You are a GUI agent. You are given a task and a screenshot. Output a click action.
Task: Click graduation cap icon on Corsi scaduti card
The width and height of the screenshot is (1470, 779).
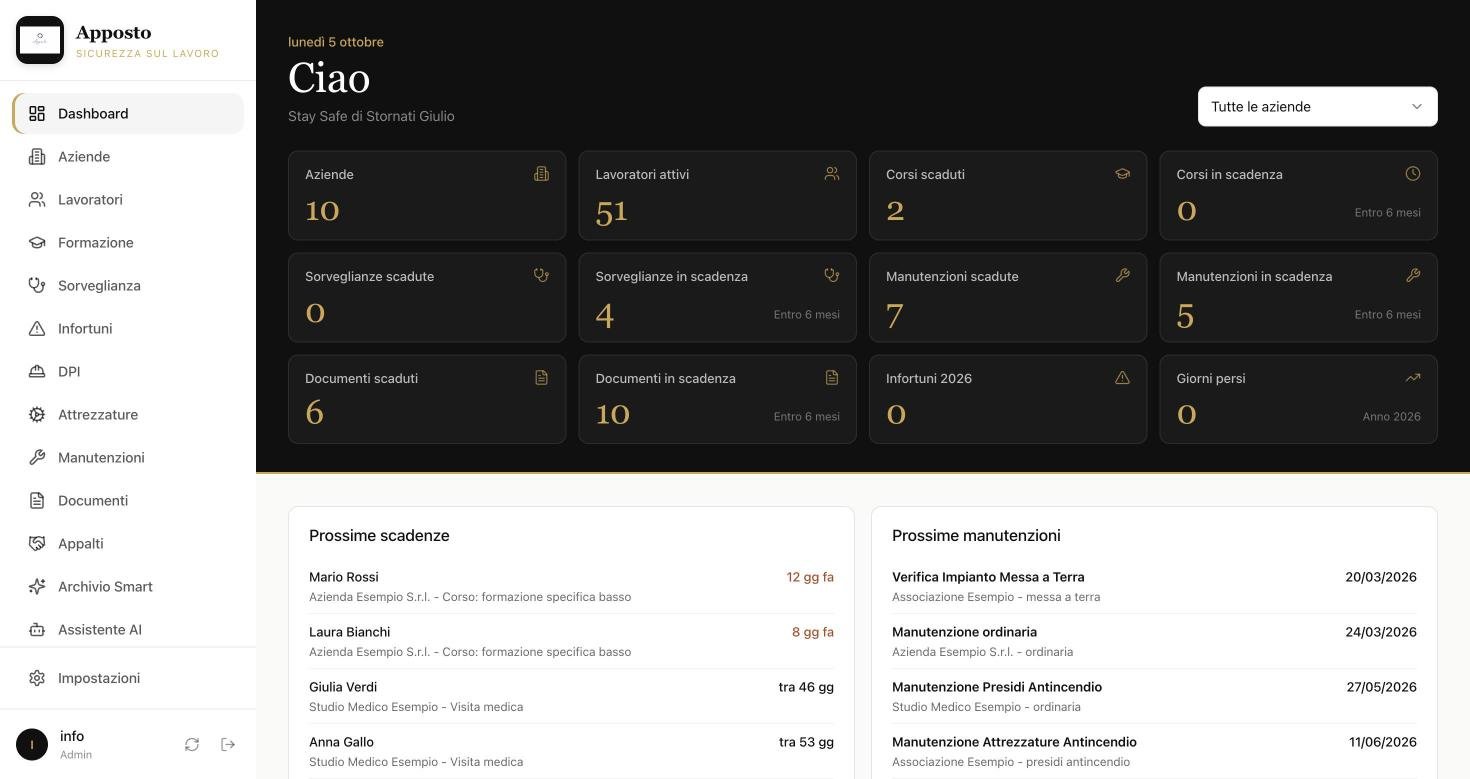pyautogui.click(x=1122, y=174)
